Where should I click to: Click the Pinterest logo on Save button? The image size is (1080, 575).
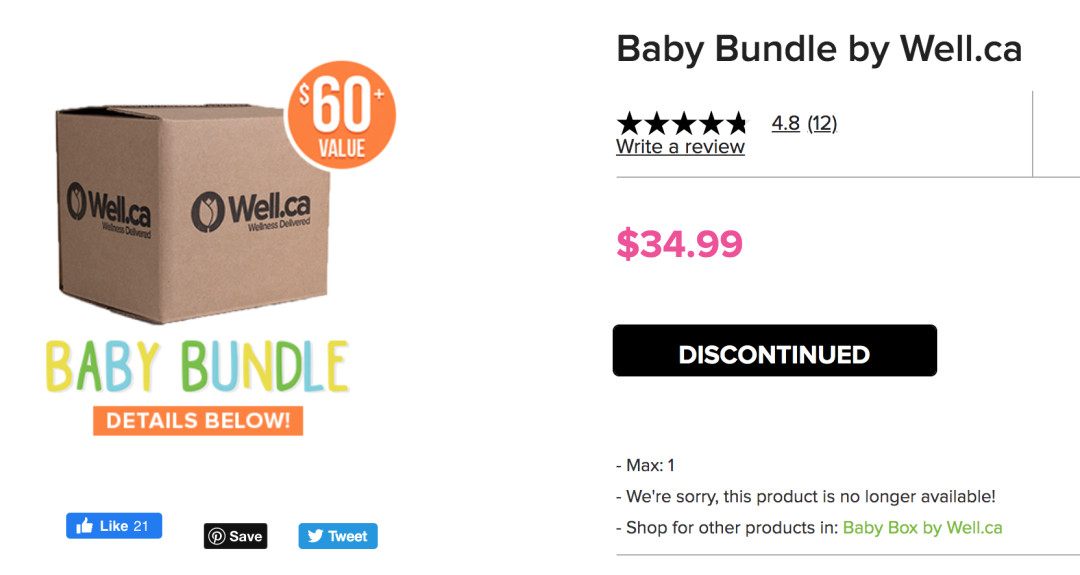[x=217, y=536]
